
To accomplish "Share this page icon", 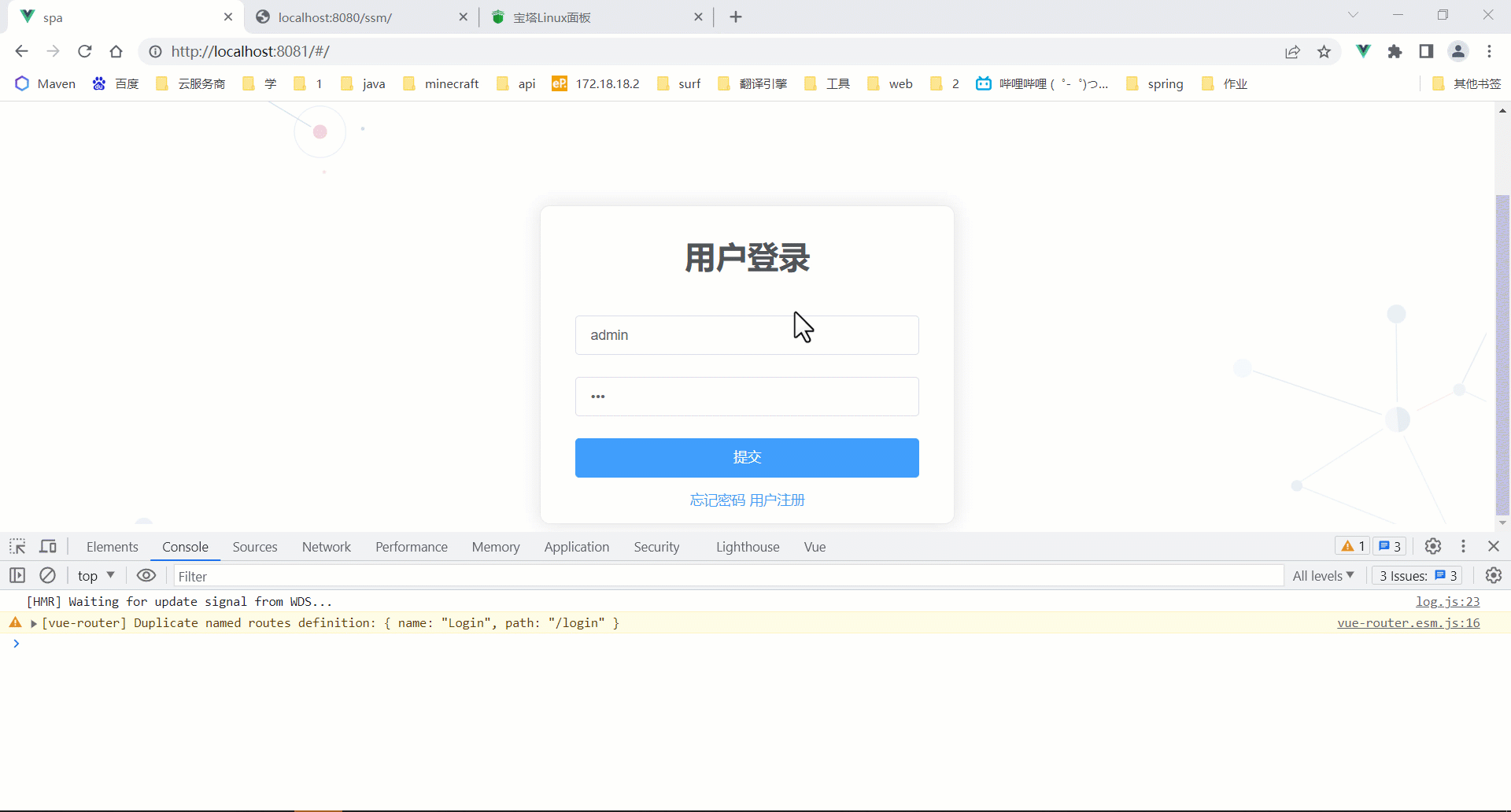I will pos(1292,51).
